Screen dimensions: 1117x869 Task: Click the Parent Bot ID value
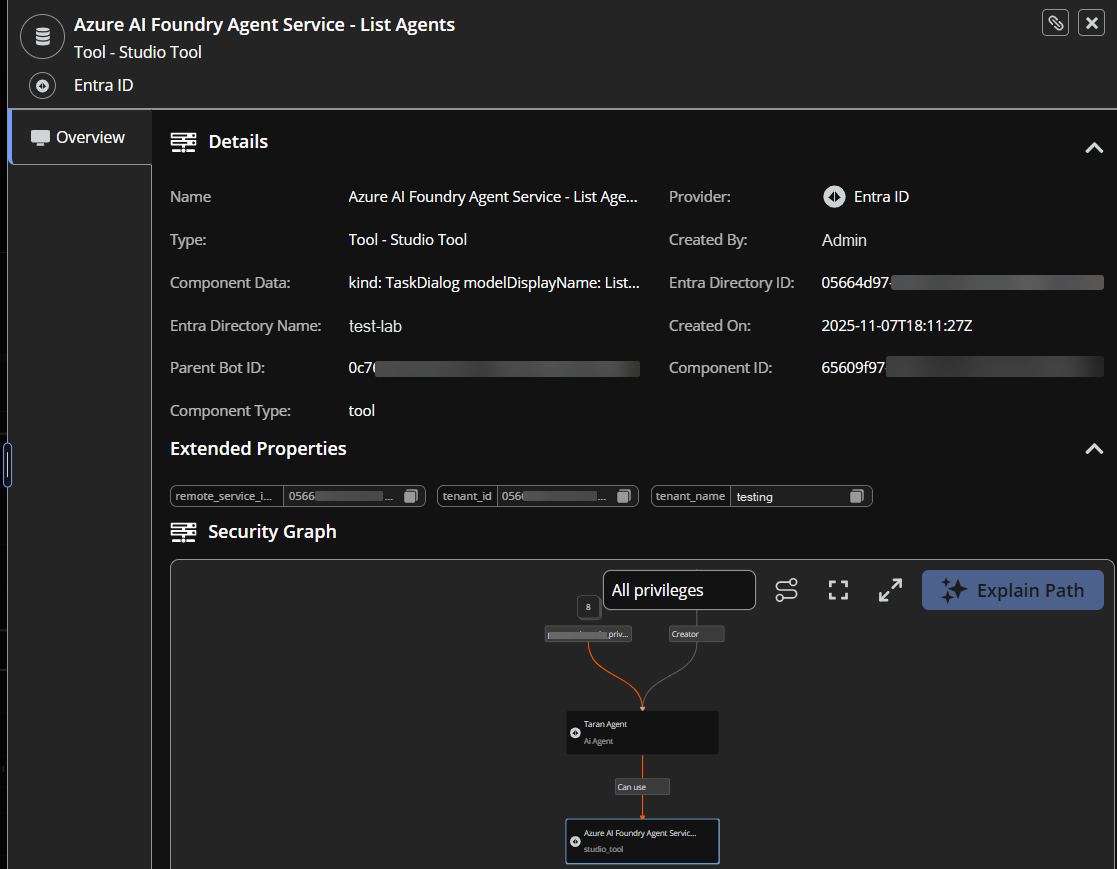click(x=494, y=368)
